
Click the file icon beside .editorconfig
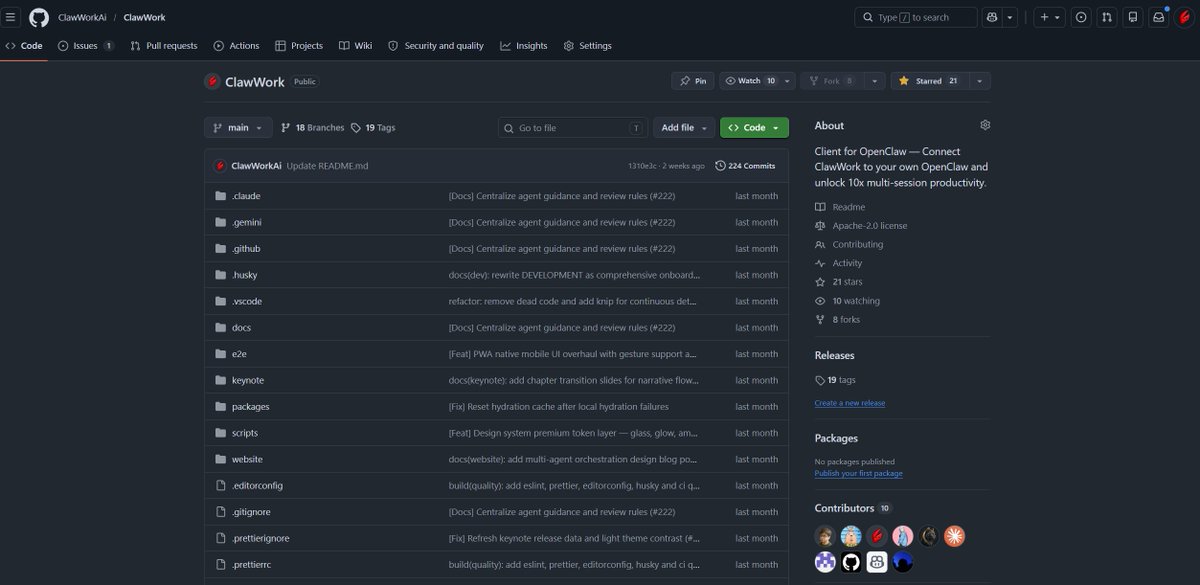click(x=221, y=485)
